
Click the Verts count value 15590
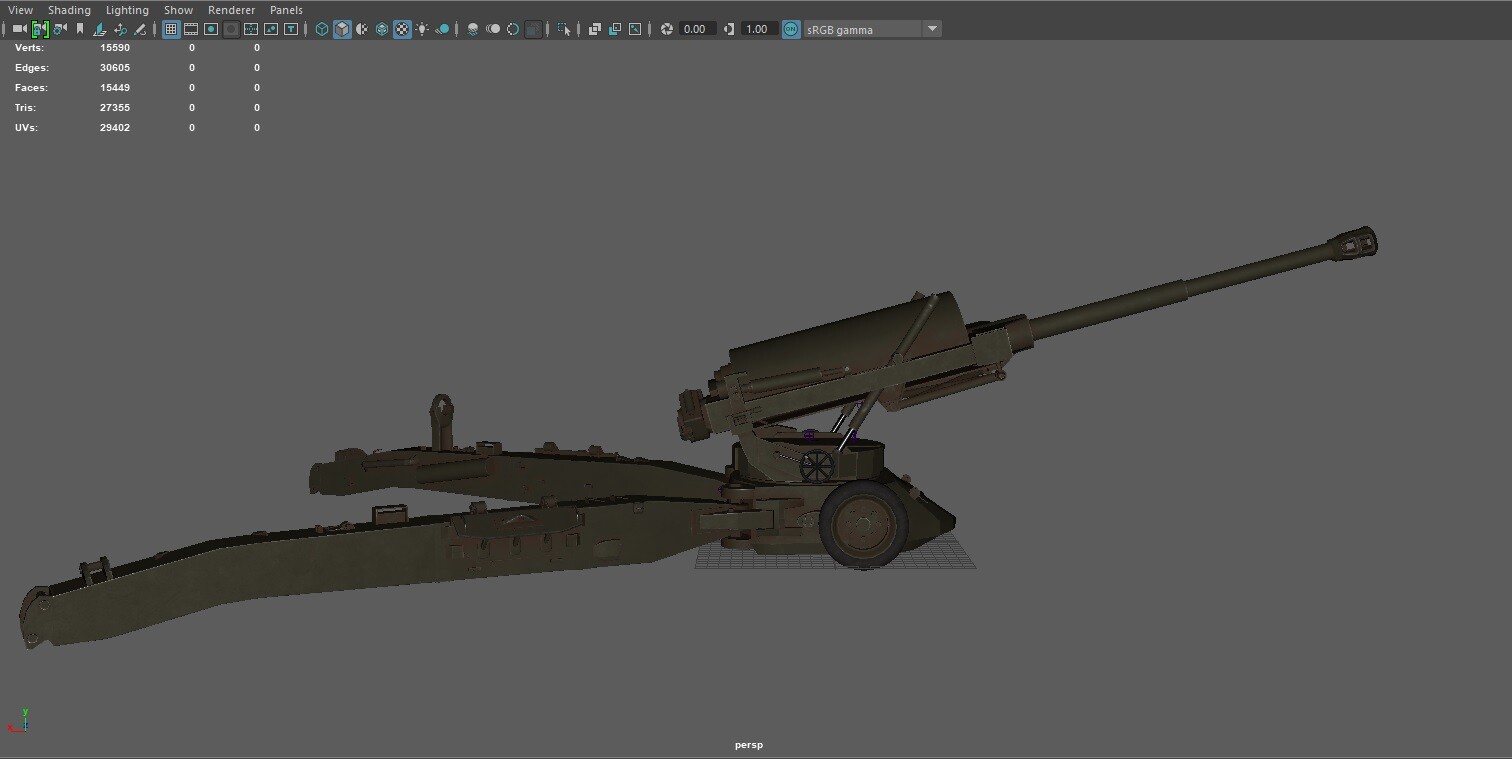[115, 48]
